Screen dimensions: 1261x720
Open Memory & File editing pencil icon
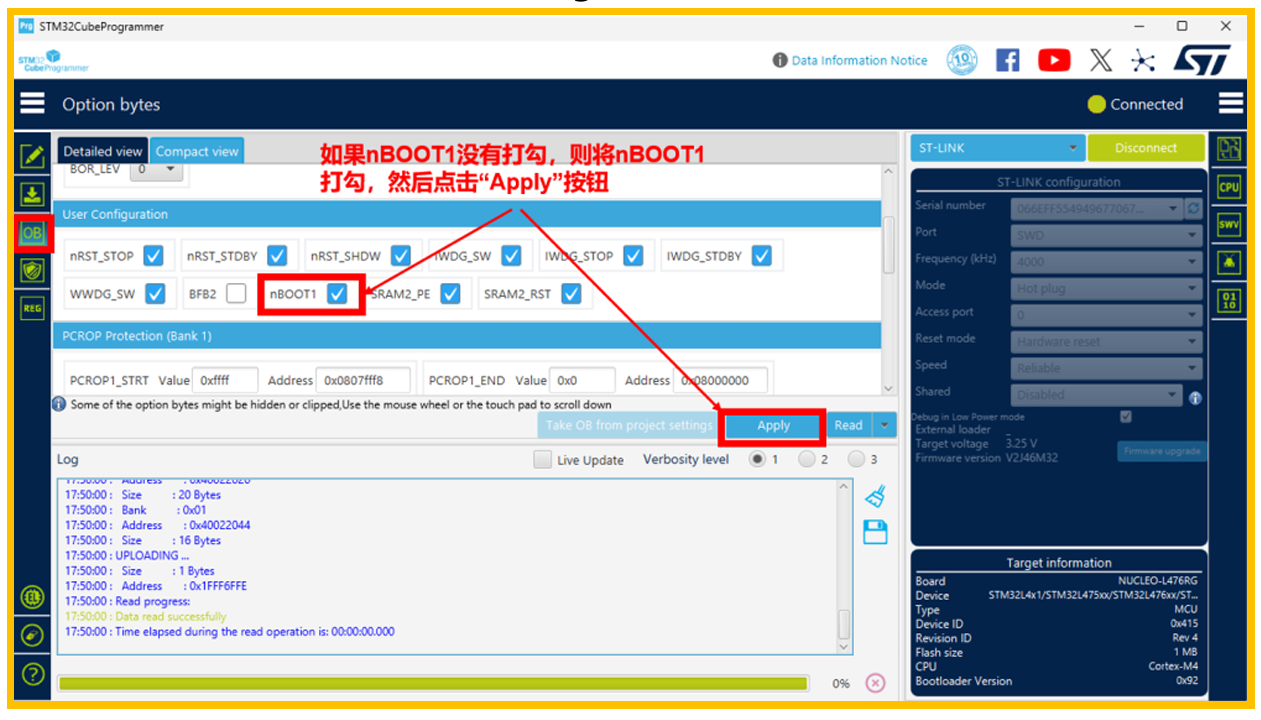(32, 156)
